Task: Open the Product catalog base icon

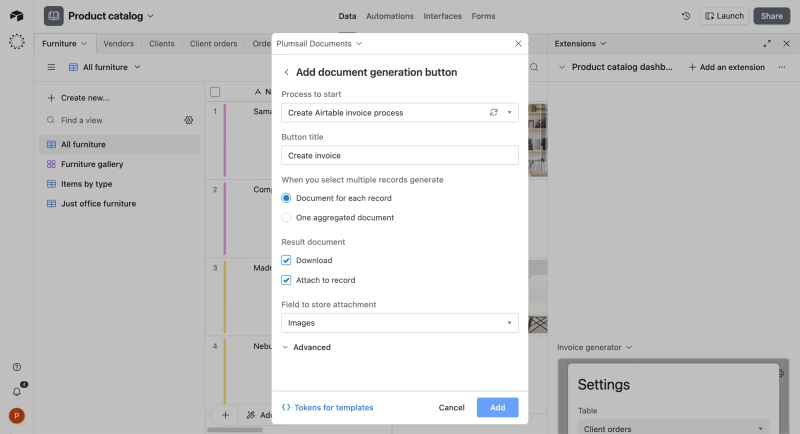Action: (x=54, y=16)
